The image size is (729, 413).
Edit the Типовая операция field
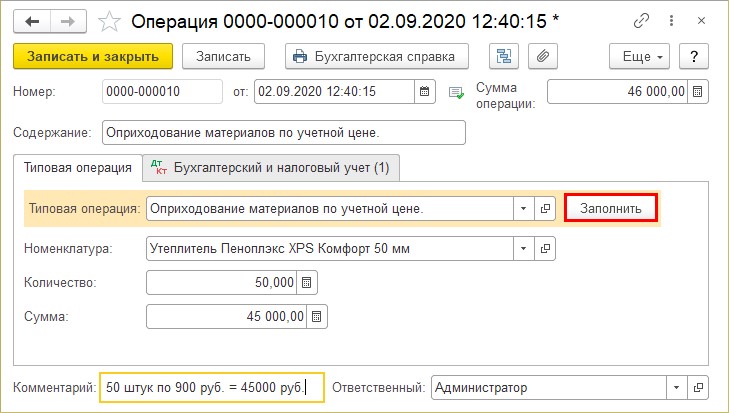pyautogui.click(x=330, y=208)
